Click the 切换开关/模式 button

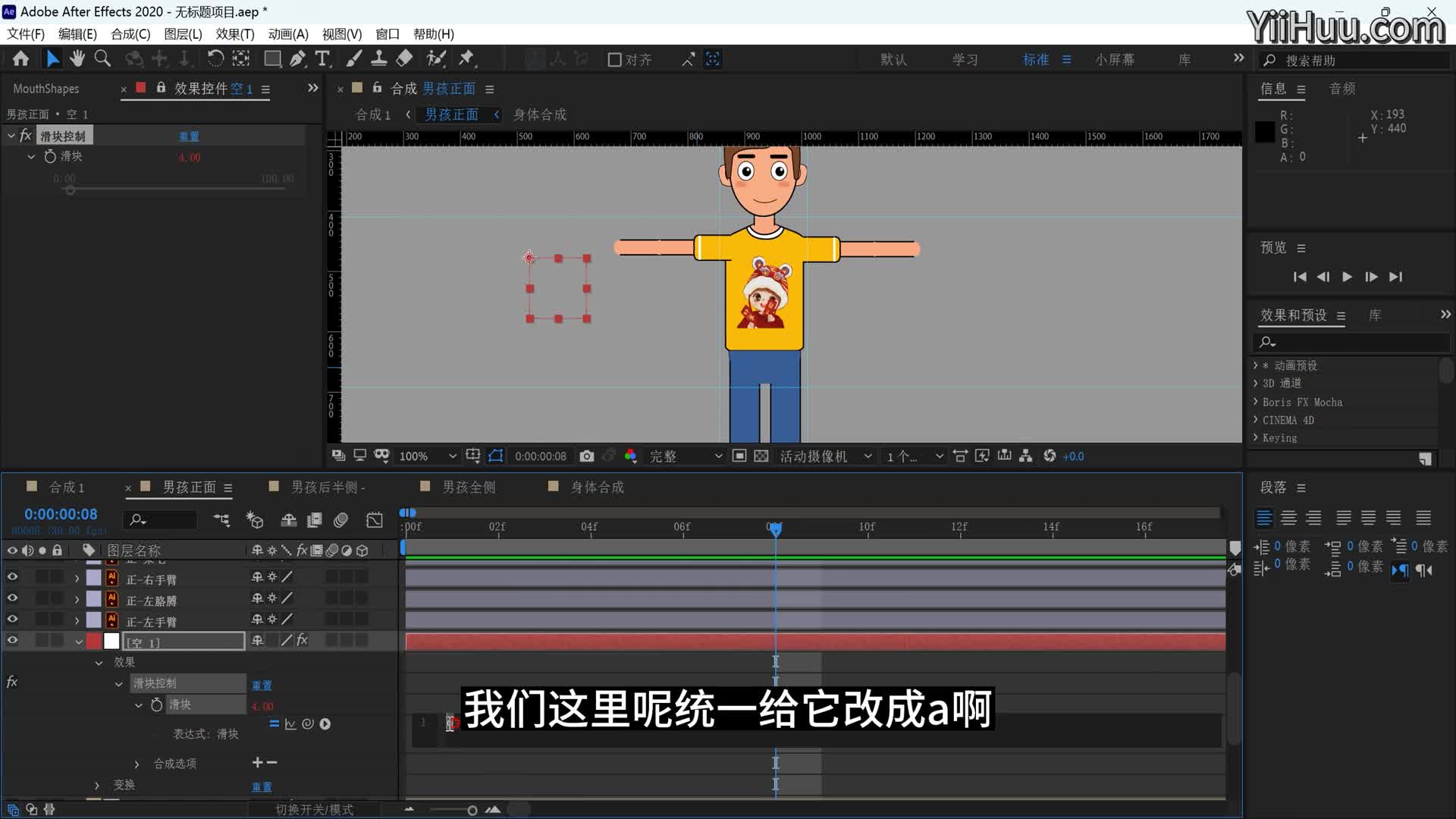[314, 810]
